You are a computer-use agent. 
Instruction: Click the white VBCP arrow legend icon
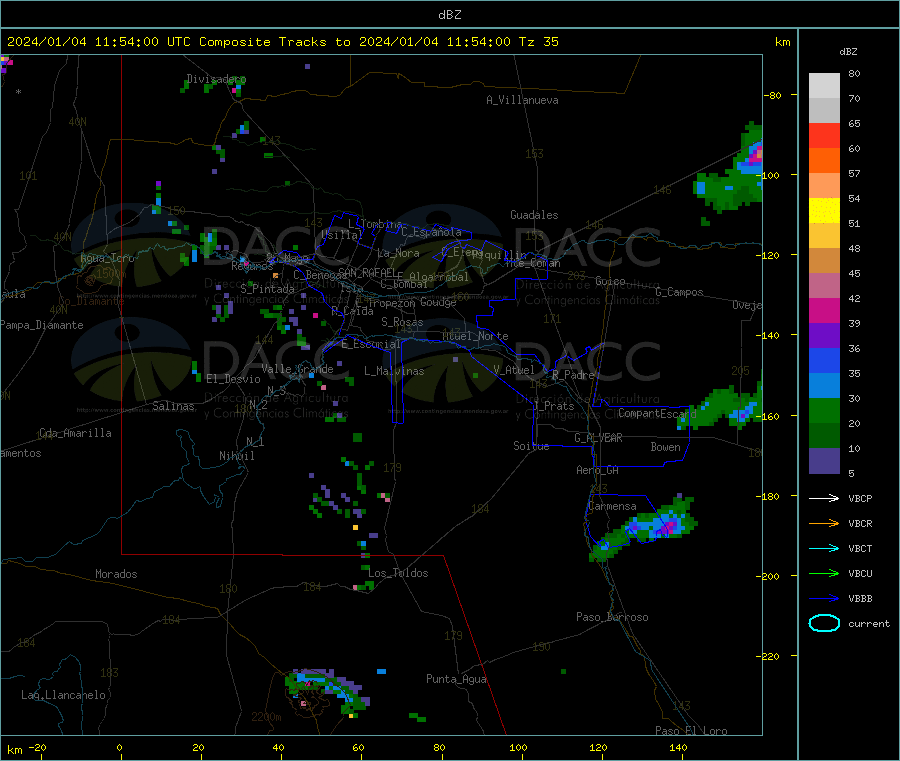824,498
